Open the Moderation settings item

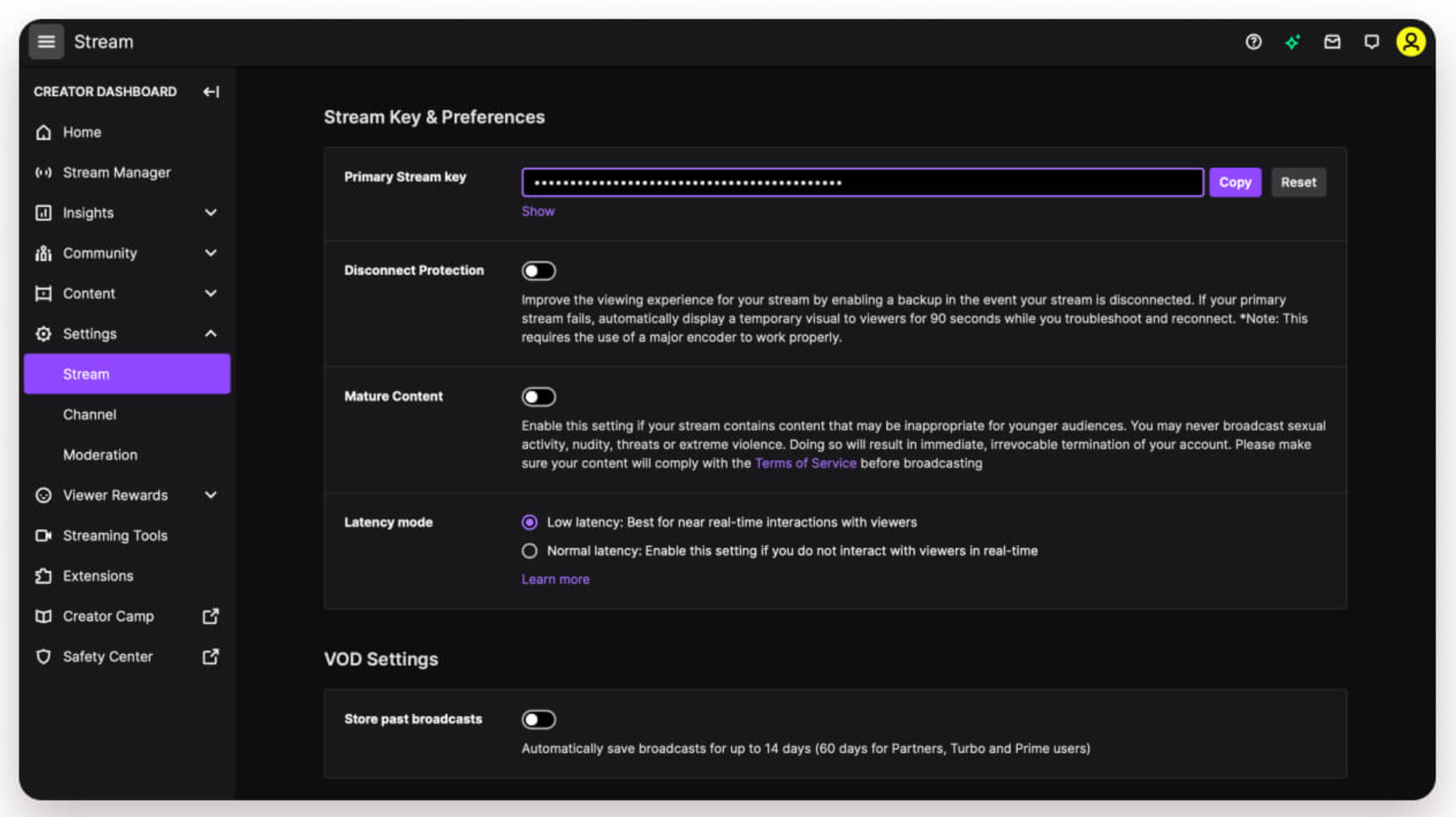coord(127,455)
